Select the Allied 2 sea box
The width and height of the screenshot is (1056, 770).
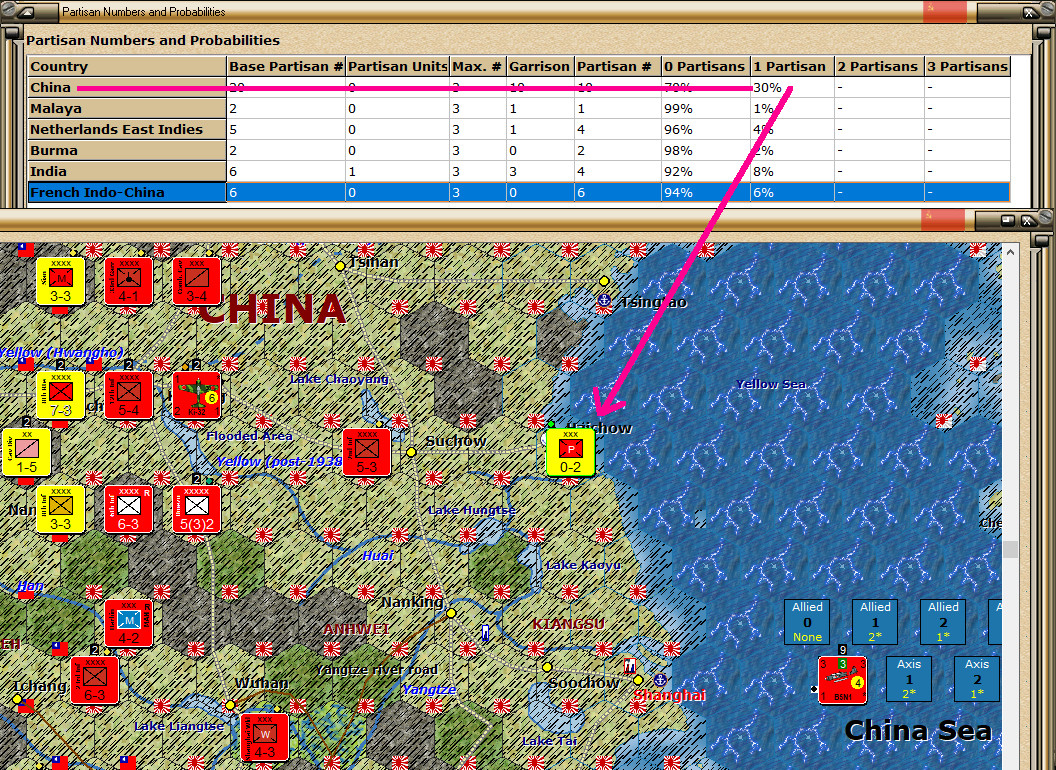coord(943,622)
